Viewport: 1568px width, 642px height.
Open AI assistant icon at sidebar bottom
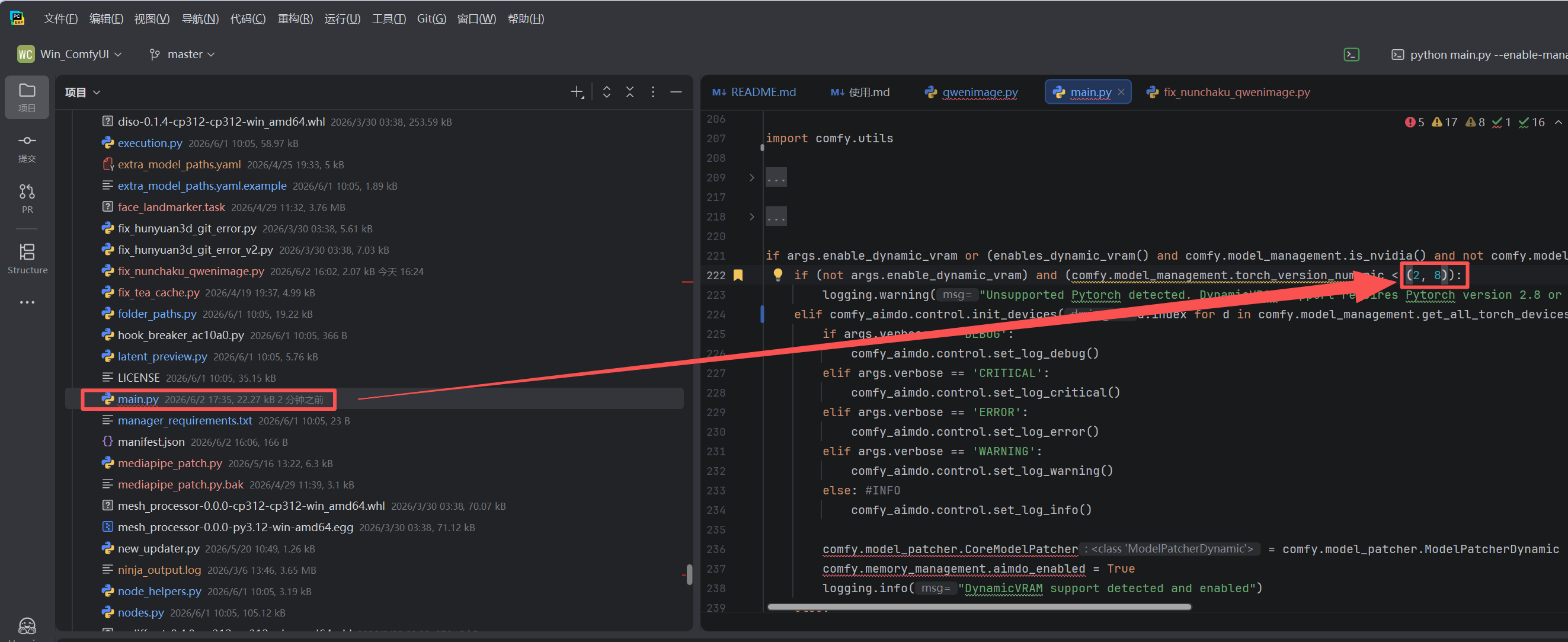[27, 625]
